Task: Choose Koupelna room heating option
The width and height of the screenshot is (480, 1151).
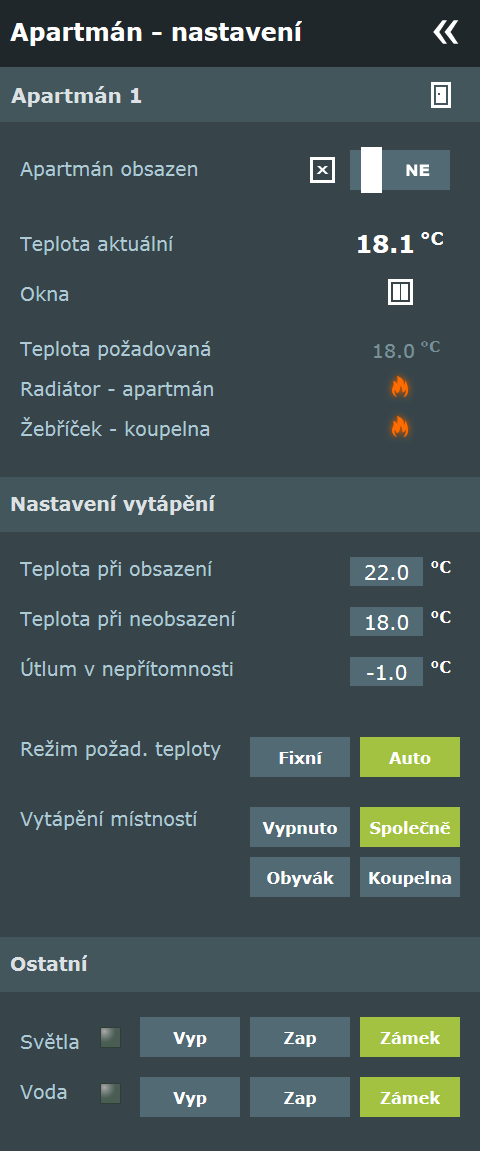Action: click(410, 877)
